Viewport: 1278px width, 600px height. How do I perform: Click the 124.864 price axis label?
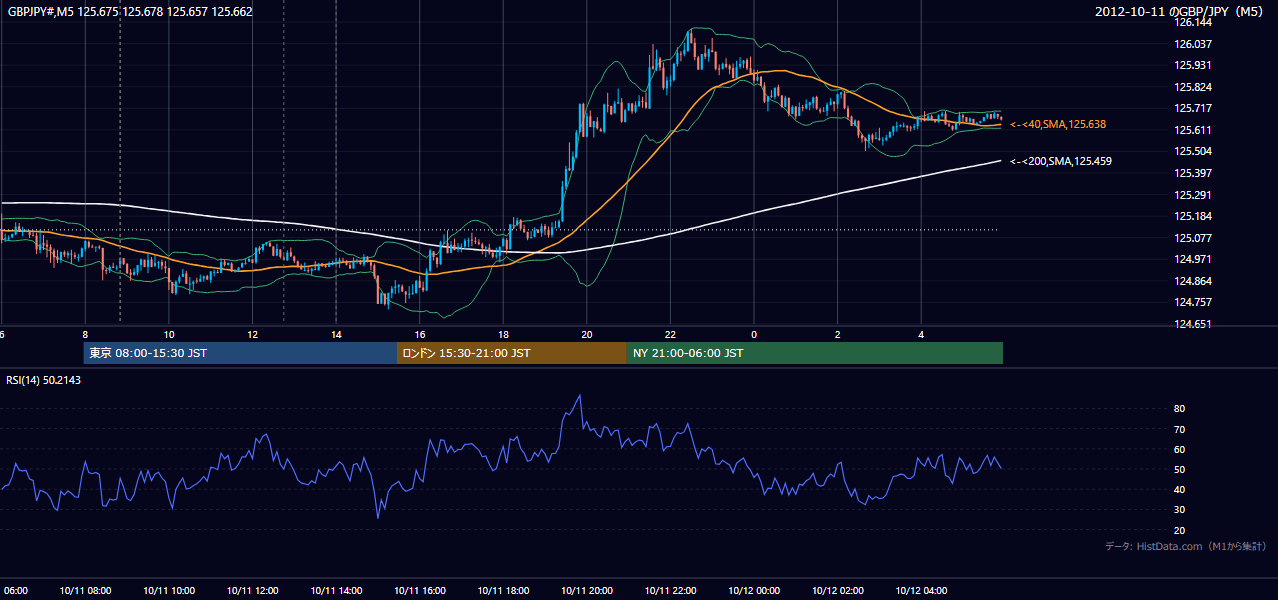[x=1194, y=281]
